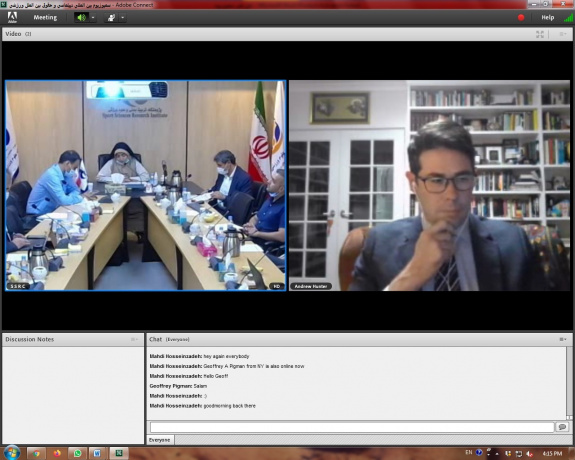Open the Help menu
This screenshot has height=460, width=575.
(547, 17)
